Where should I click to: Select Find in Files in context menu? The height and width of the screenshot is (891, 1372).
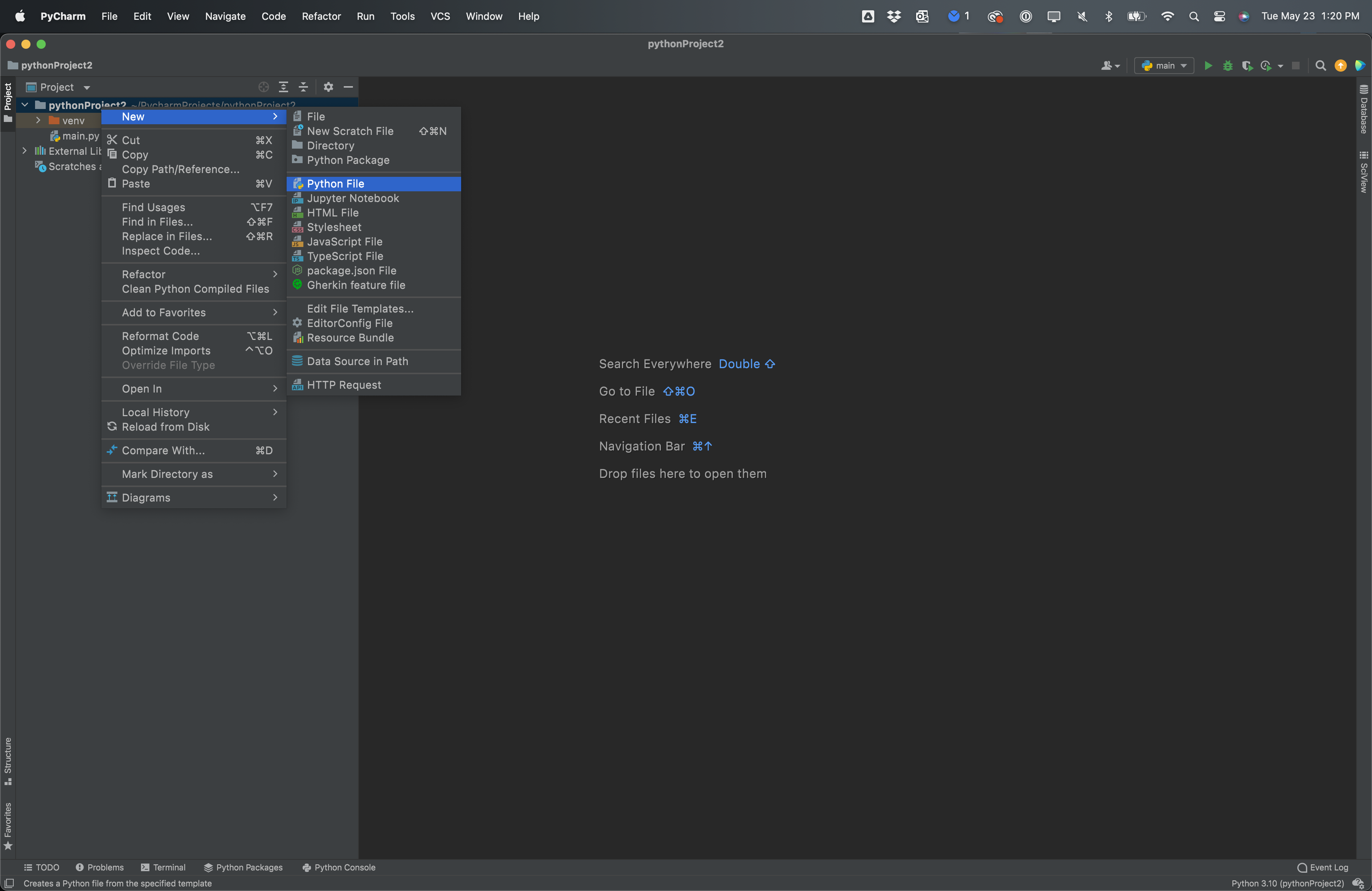pos(194,222)
